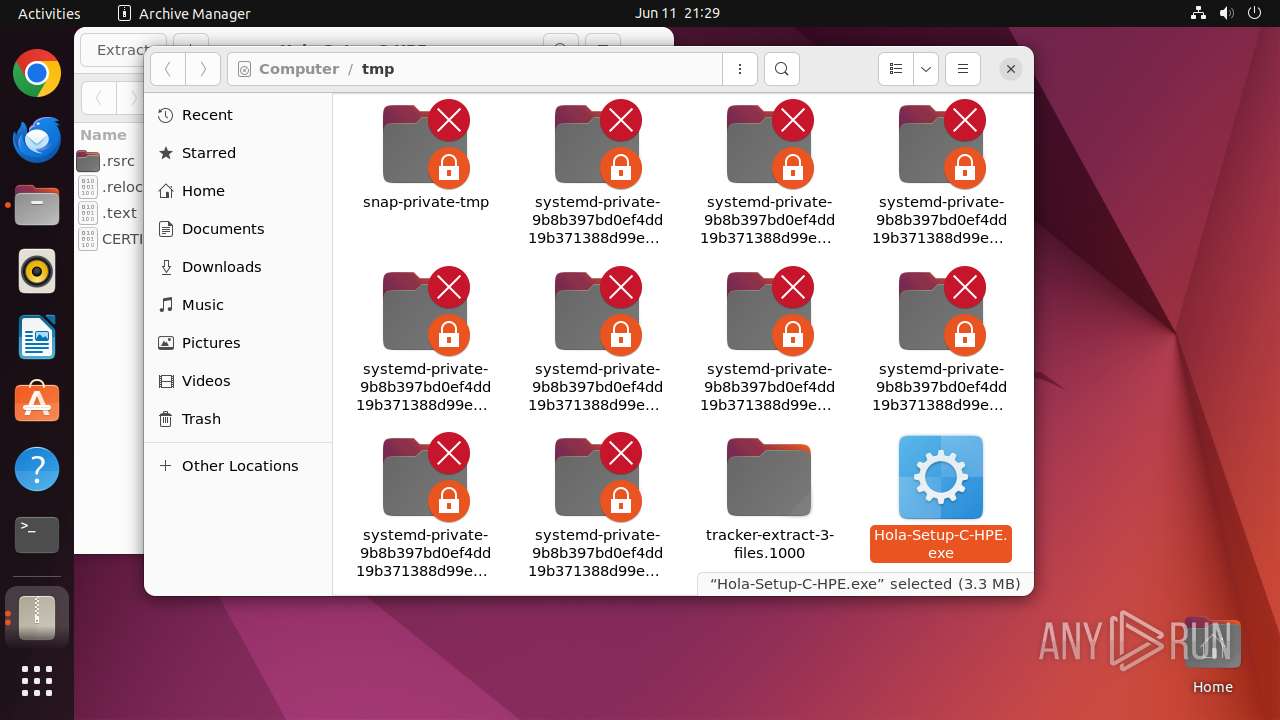Click Computer in the path bar
Image resolution: width=1280 pixels, height=720 pixels.
(298, 69)
